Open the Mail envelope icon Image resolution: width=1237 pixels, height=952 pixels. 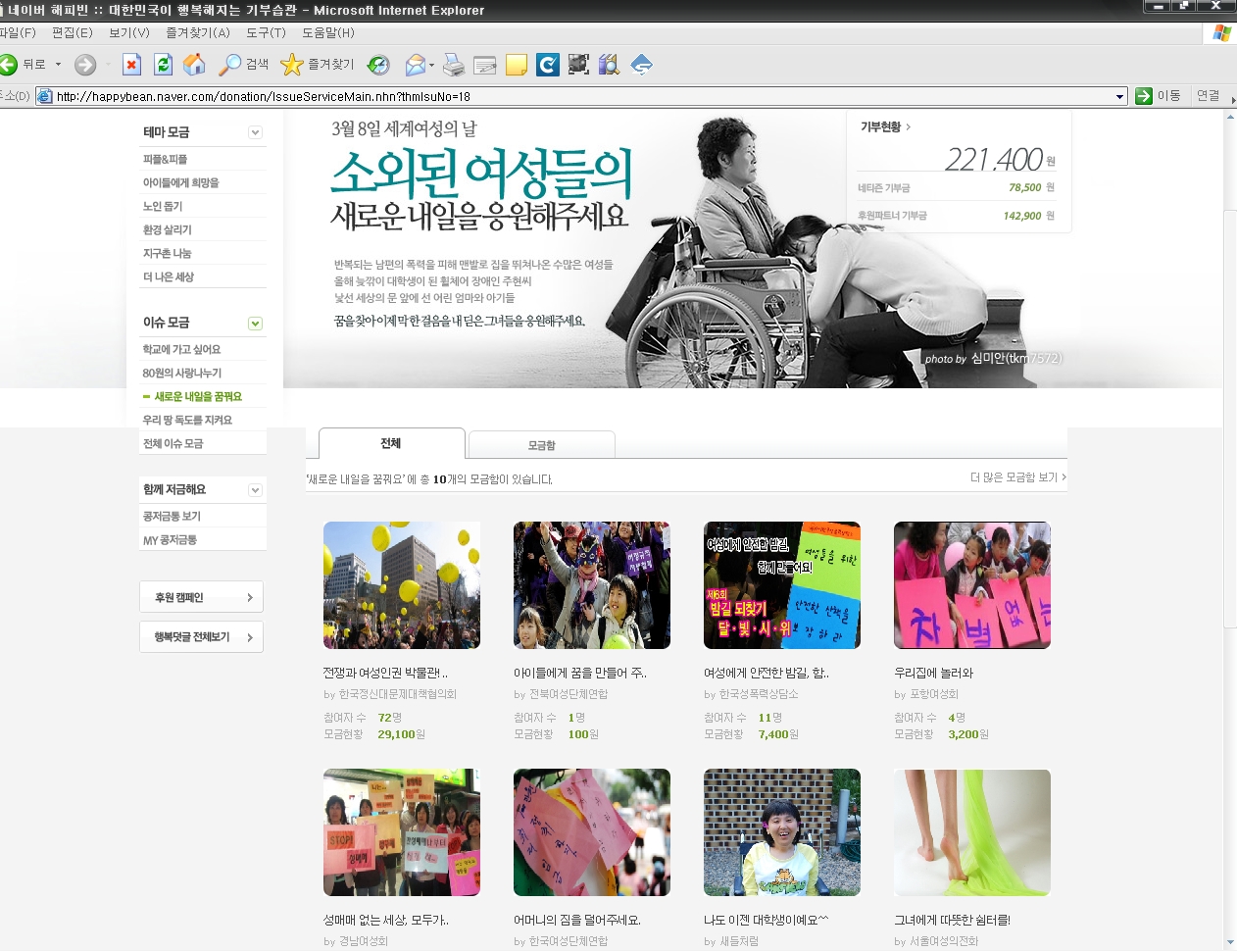pyautogui.click(x=416, y=65)
